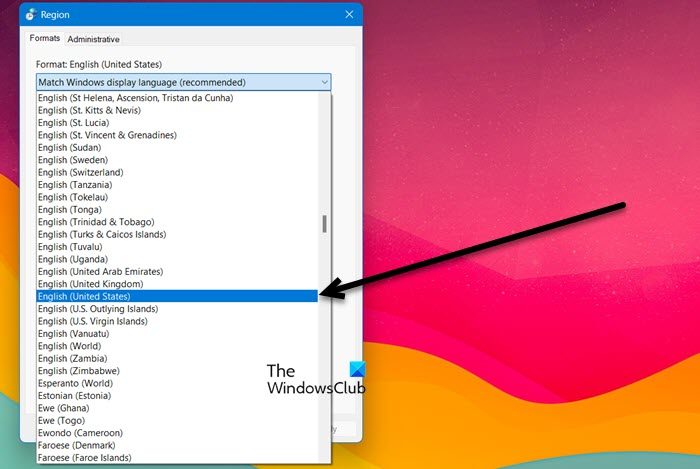Pick English (United Arab Emirates)
Viewport: 700px width, 469px height.
177,272
